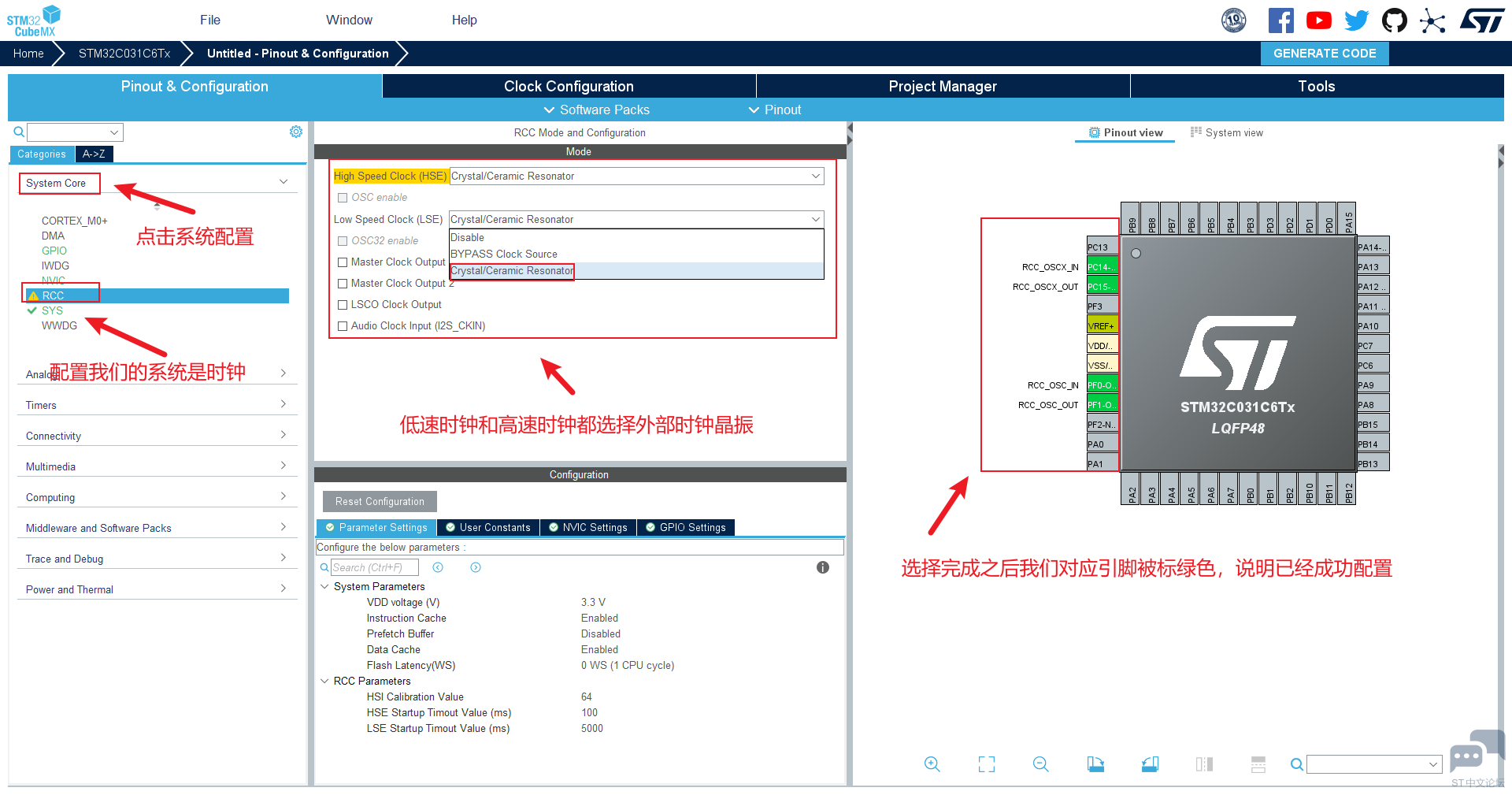Click the parameter info icon
This screenshot has height=795, width=1512.
tap(823, 567)
